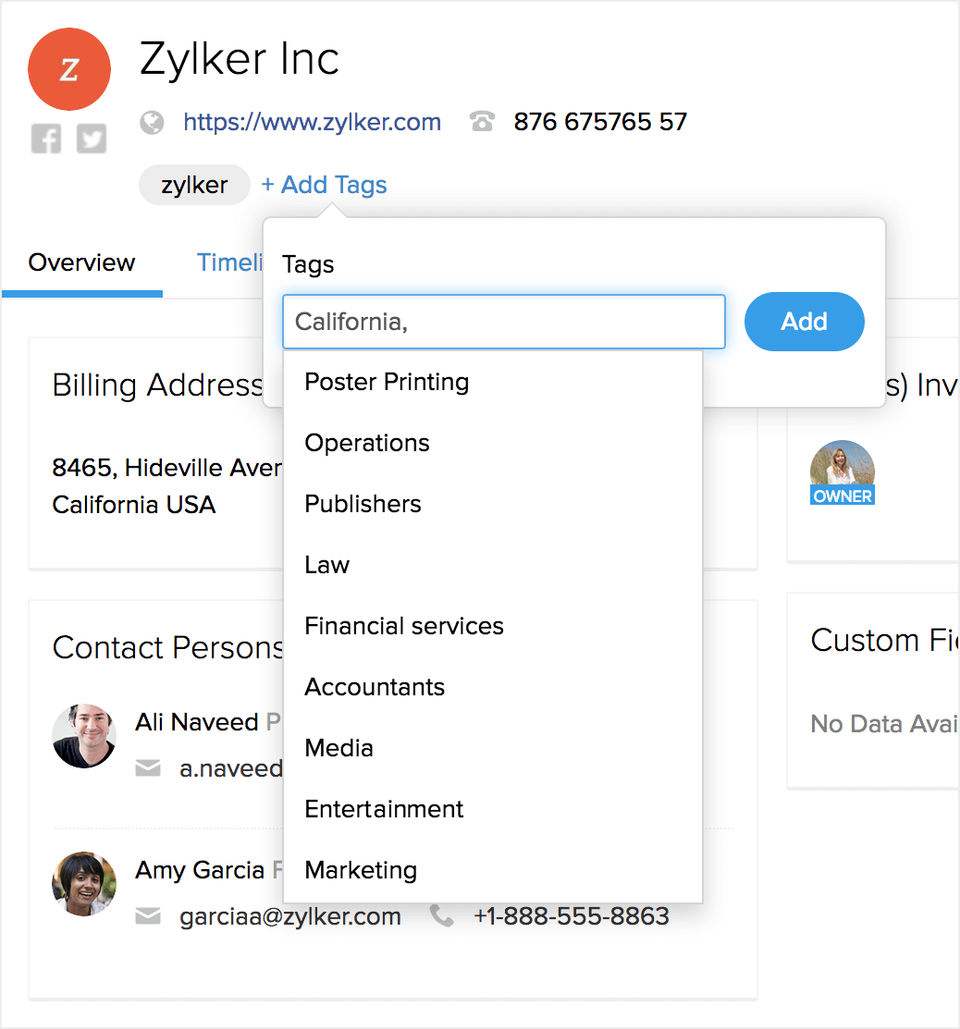Screen dimensions: 960x1029
Task: Click the existing zylker tag chip
Action: tap(194, 185)
